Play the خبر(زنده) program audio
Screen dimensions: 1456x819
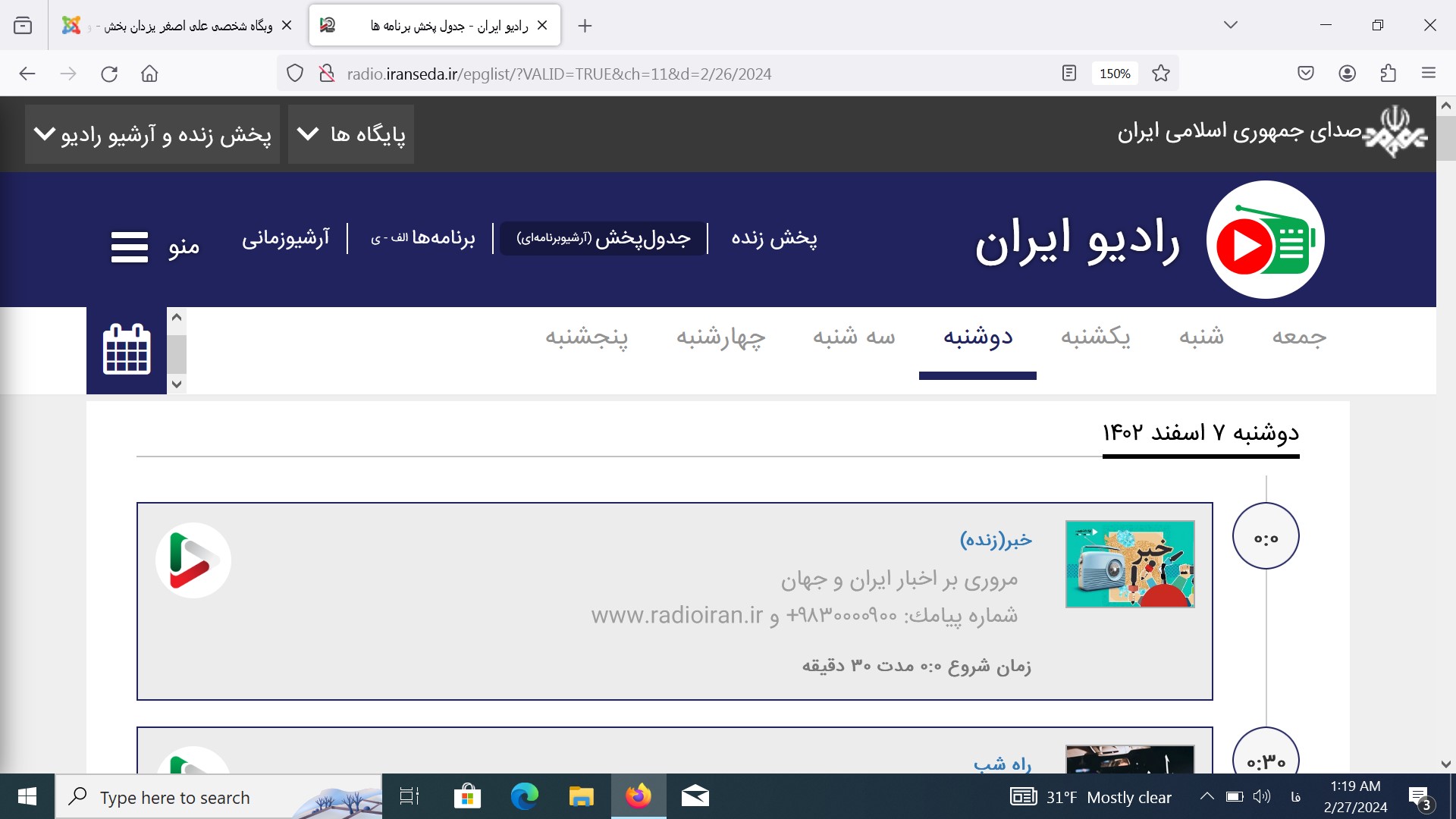coord(193,560)
